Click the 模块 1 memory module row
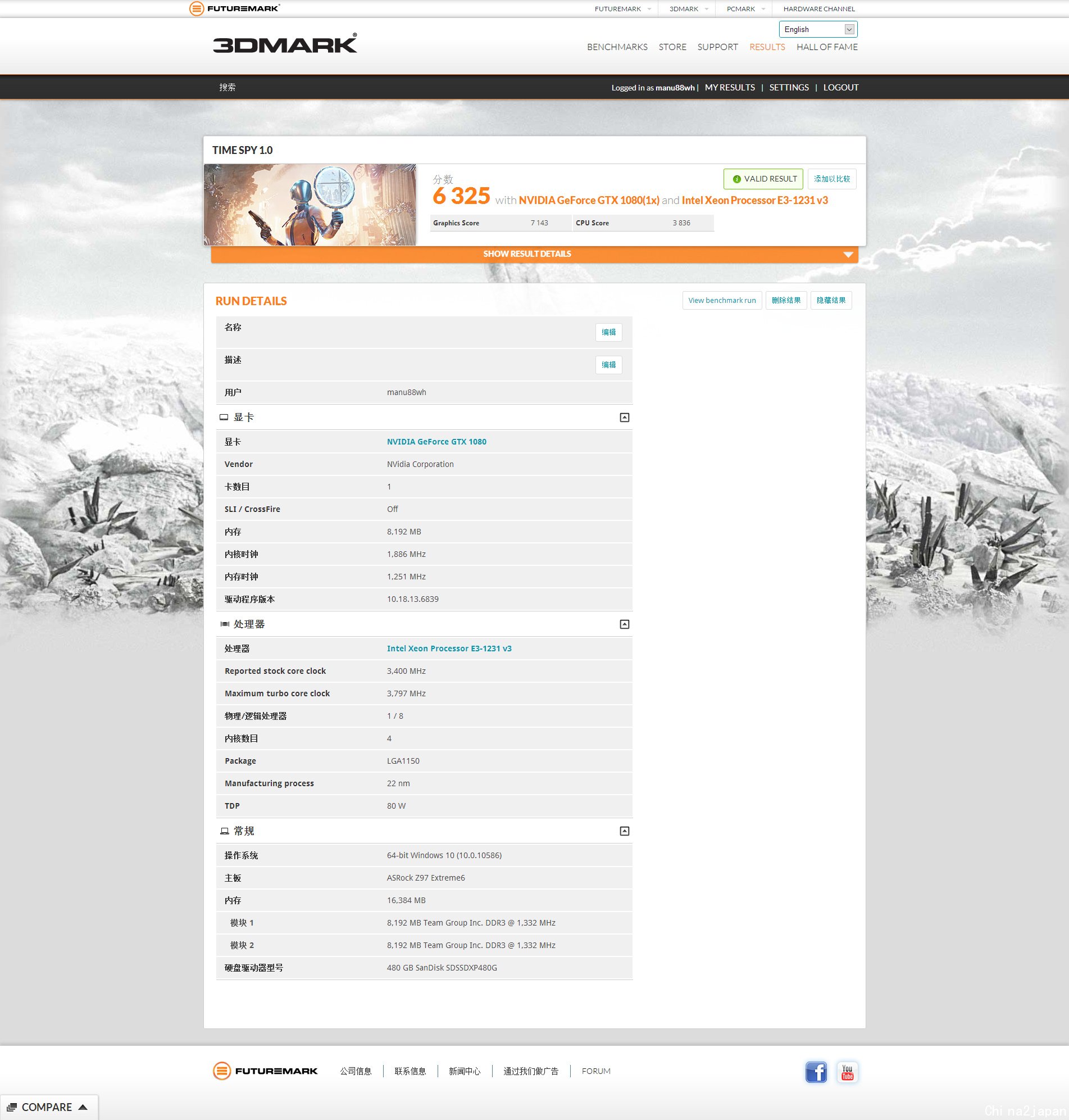The image size is (1069, 1120). click(x=424, y=923)
